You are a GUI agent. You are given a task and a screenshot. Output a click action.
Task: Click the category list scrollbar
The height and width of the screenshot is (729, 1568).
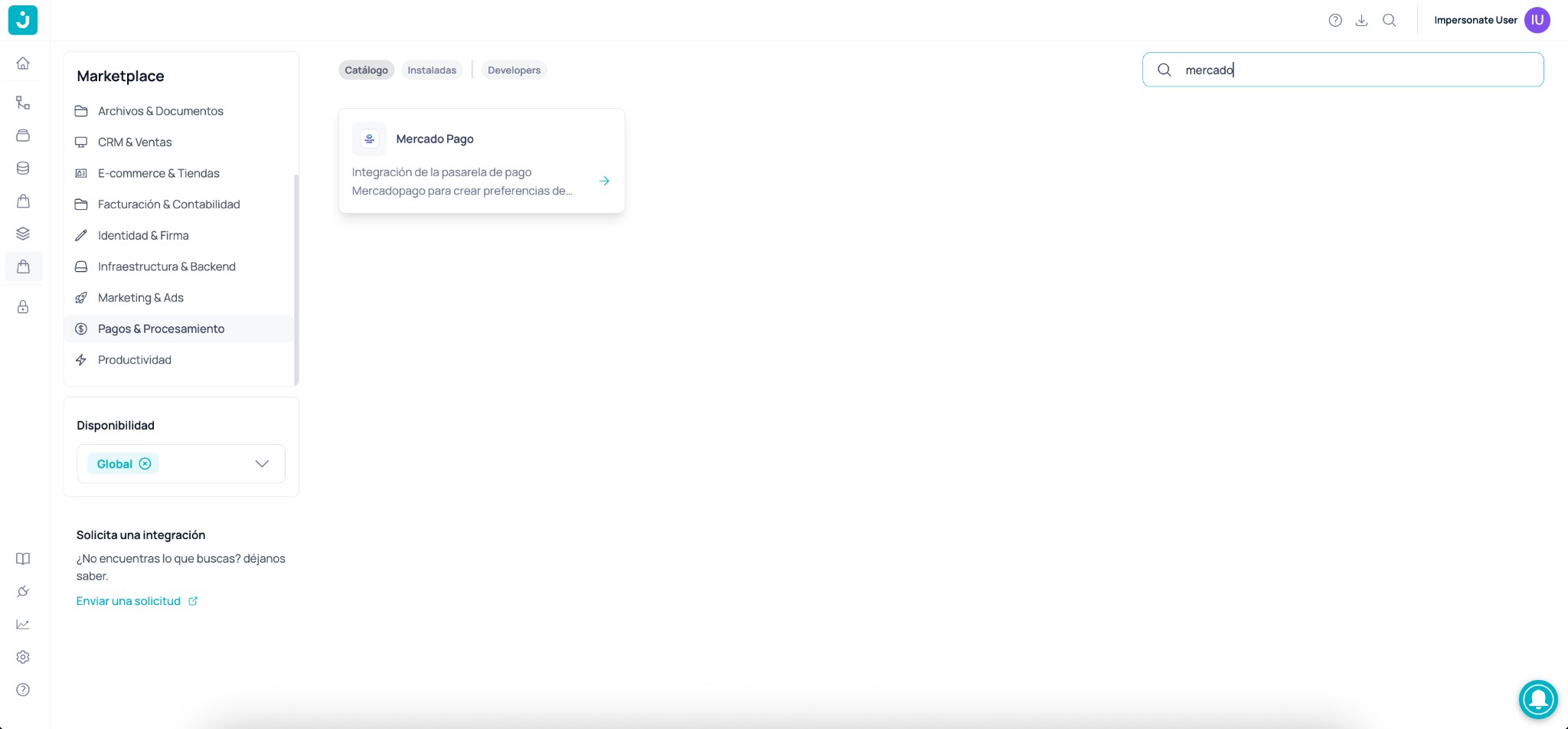(x=296, y=280)
